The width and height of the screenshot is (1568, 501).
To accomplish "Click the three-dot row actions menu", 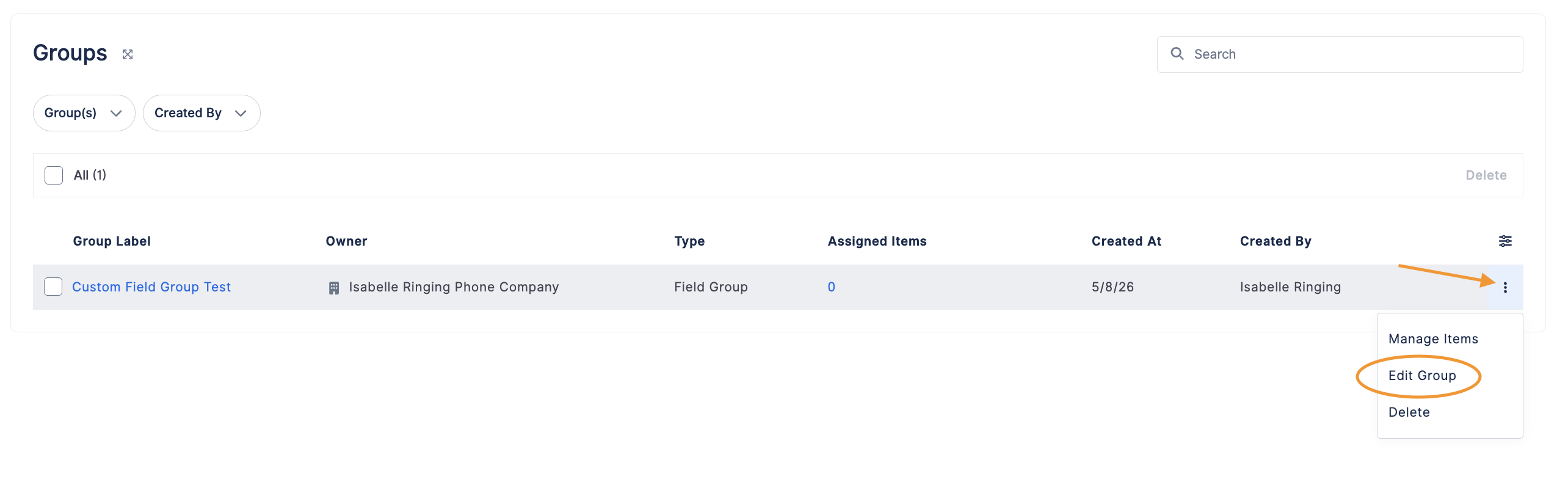I will click(1505, 287).
